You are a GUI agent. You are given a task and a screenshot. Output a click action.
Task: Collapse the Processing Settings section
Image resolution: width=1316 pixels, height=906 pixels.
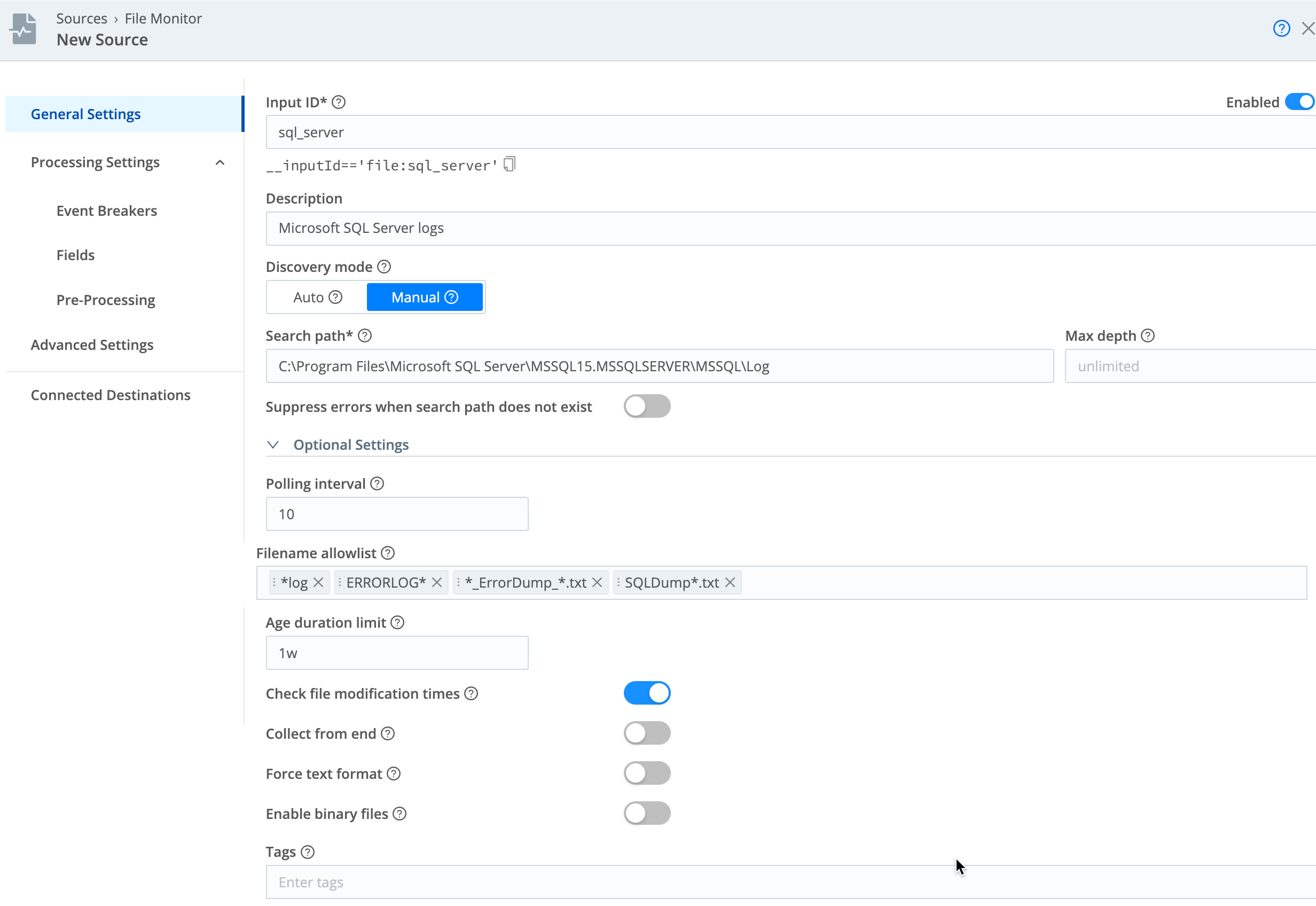(220, 162)
